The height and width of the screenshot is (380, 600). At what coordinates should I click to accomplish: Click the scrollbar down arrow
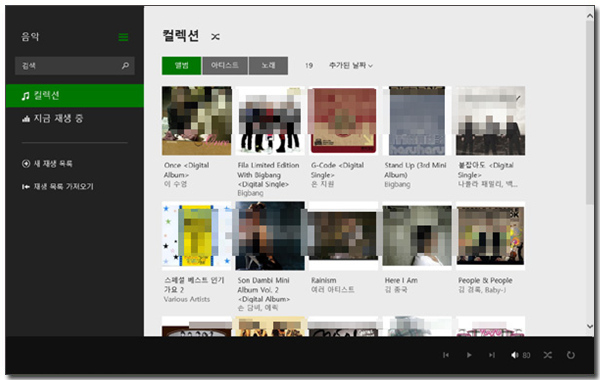tap(590, 326)
